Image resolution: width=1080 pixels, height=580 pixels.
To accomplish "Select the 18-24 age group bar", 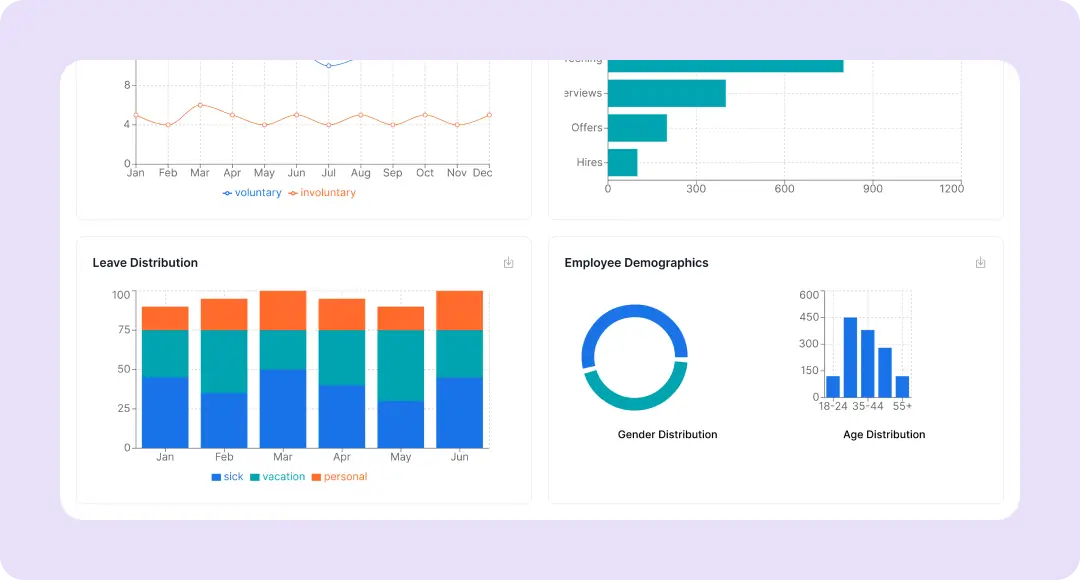I will click(x=832, y=386).
